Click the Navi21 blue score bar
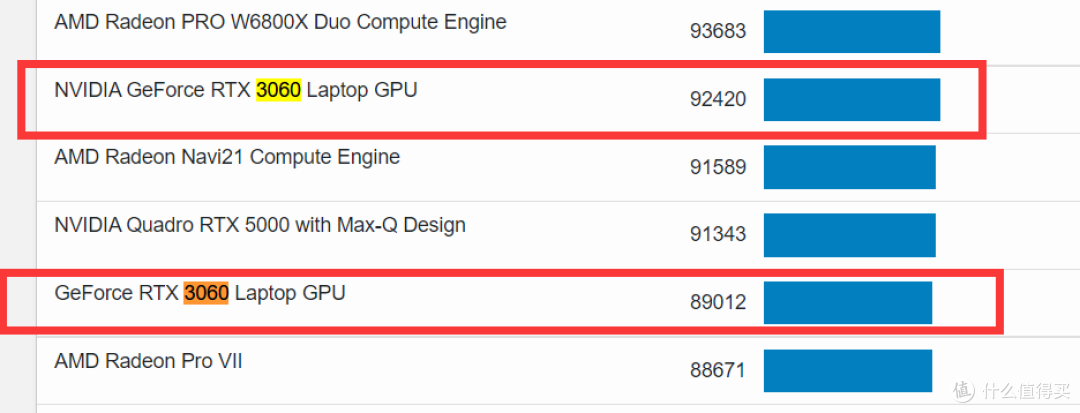The width and height of the screenshot is (1080, 413). [849, 167]
